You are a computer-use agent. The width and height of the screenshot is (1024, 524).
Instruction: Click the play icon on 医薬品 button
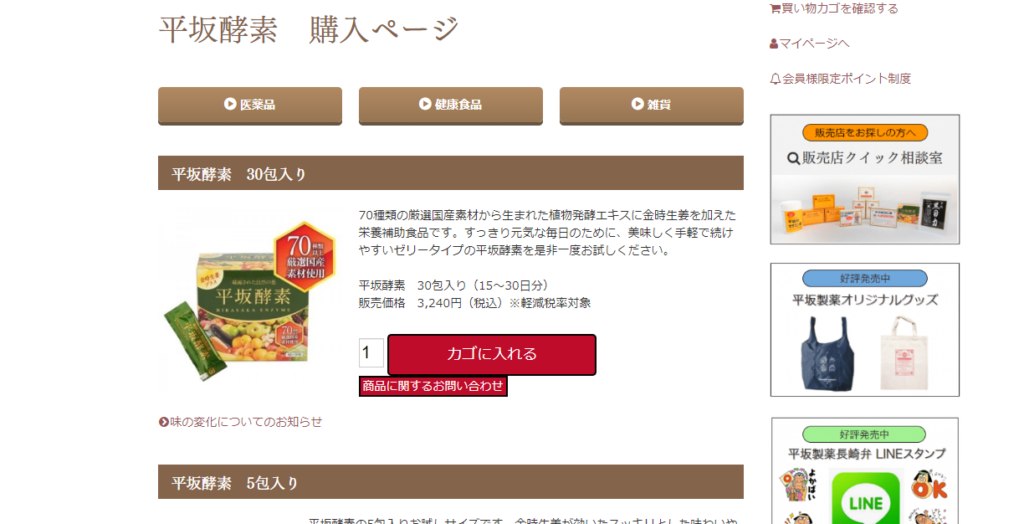pyautogui.click(x=230, y=104)
